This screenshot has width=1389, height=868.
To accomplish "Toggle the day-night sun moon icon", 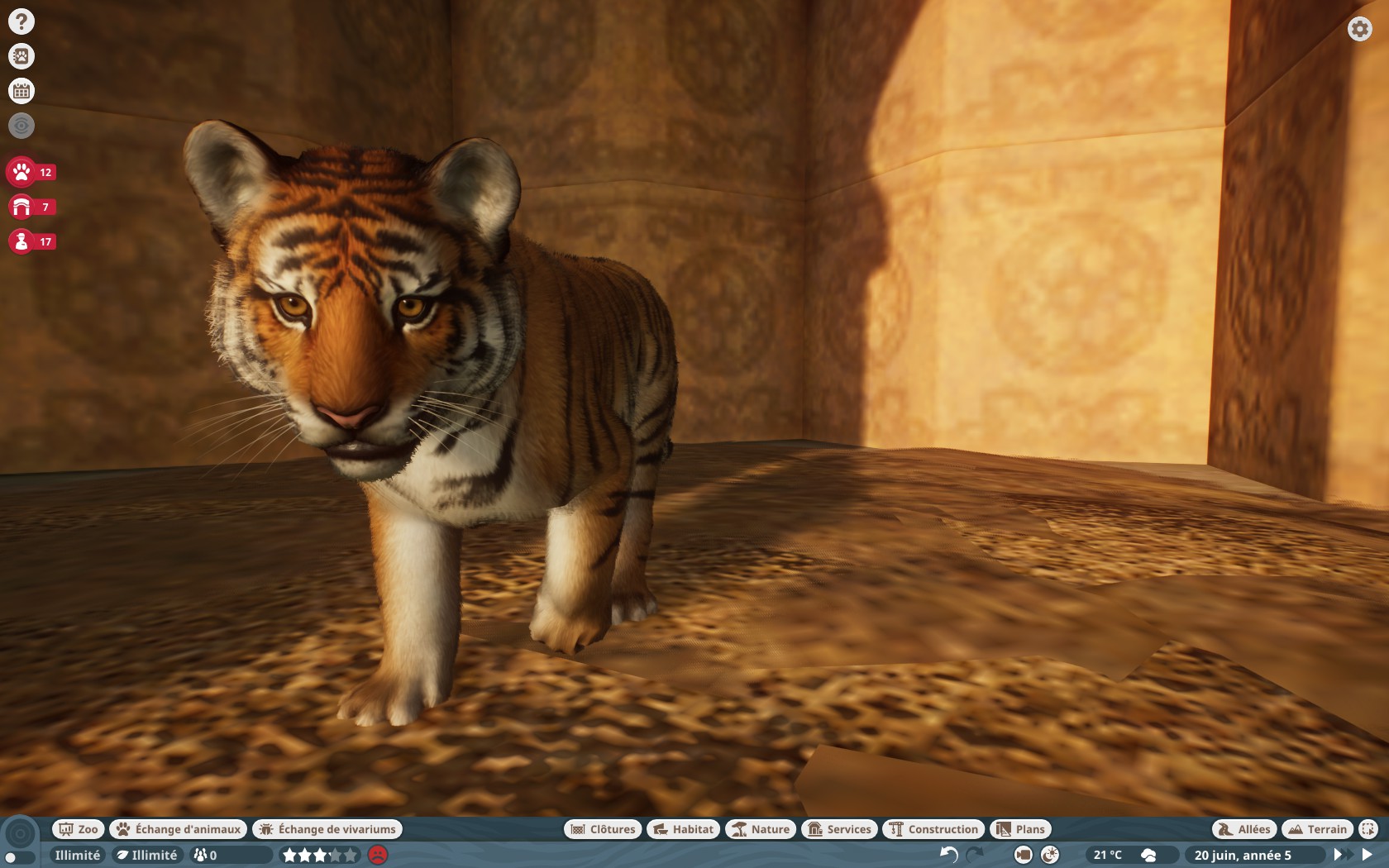I will pyautogui.click(x=1050, y=855).
